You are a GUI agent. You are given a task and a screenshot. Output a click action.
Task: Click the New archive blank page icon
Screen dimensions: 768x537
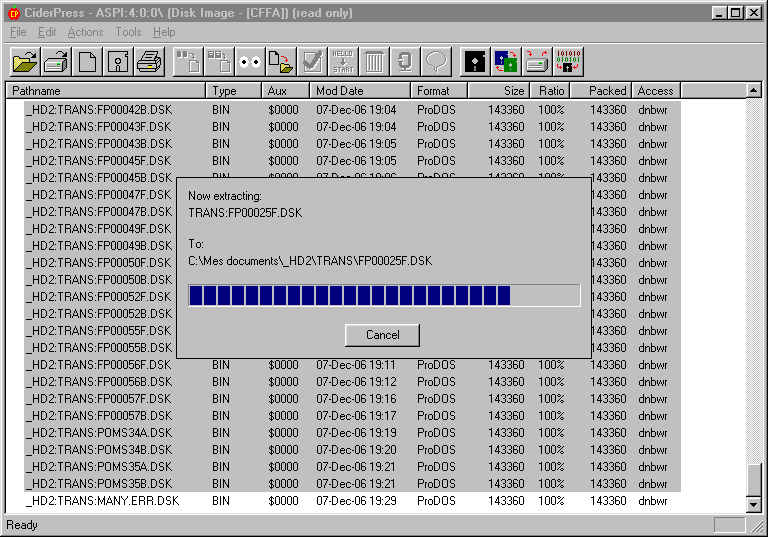[87, 62]
